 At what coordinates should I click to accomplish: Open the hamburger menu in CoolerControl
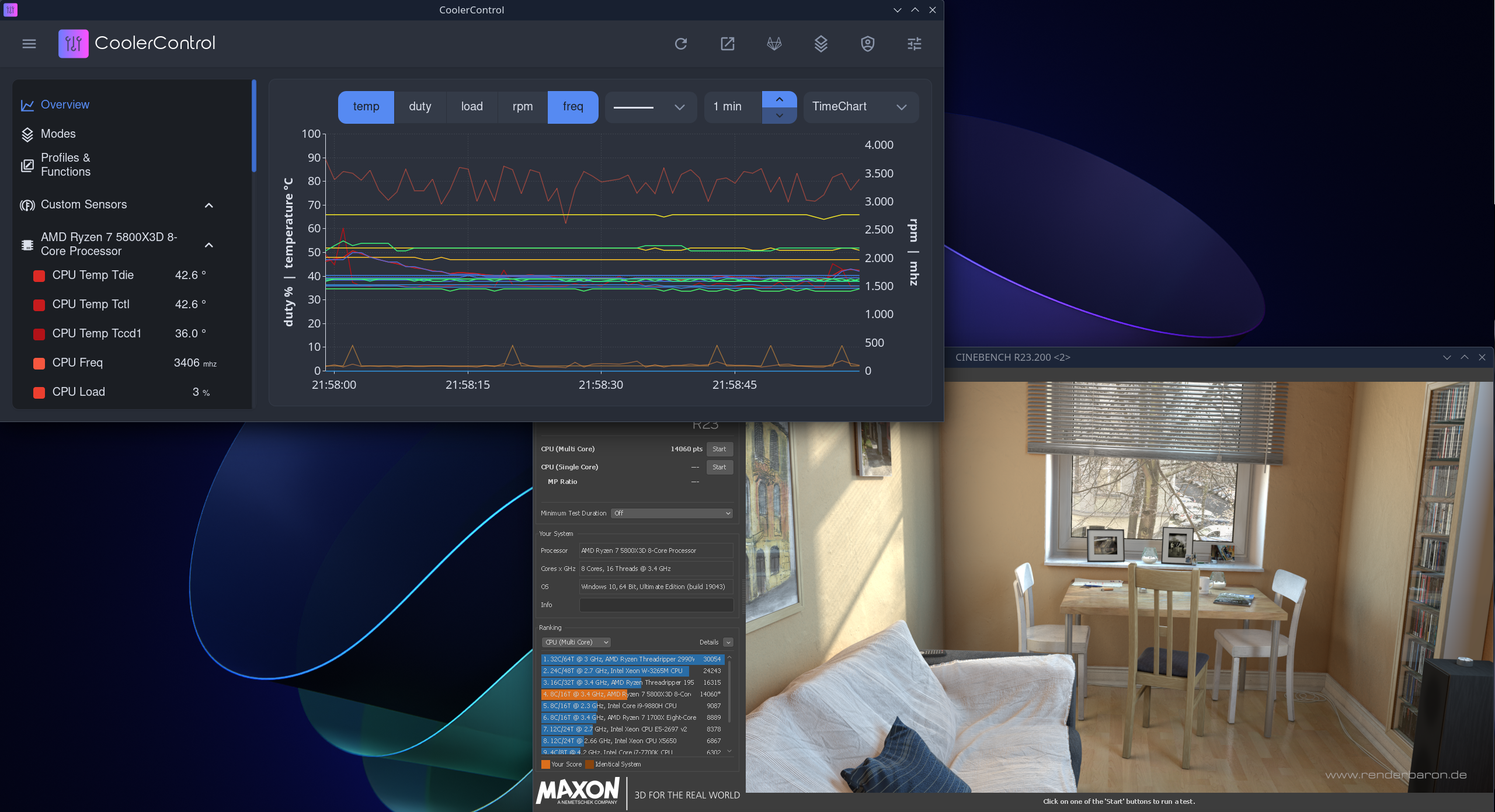(29, 44)
